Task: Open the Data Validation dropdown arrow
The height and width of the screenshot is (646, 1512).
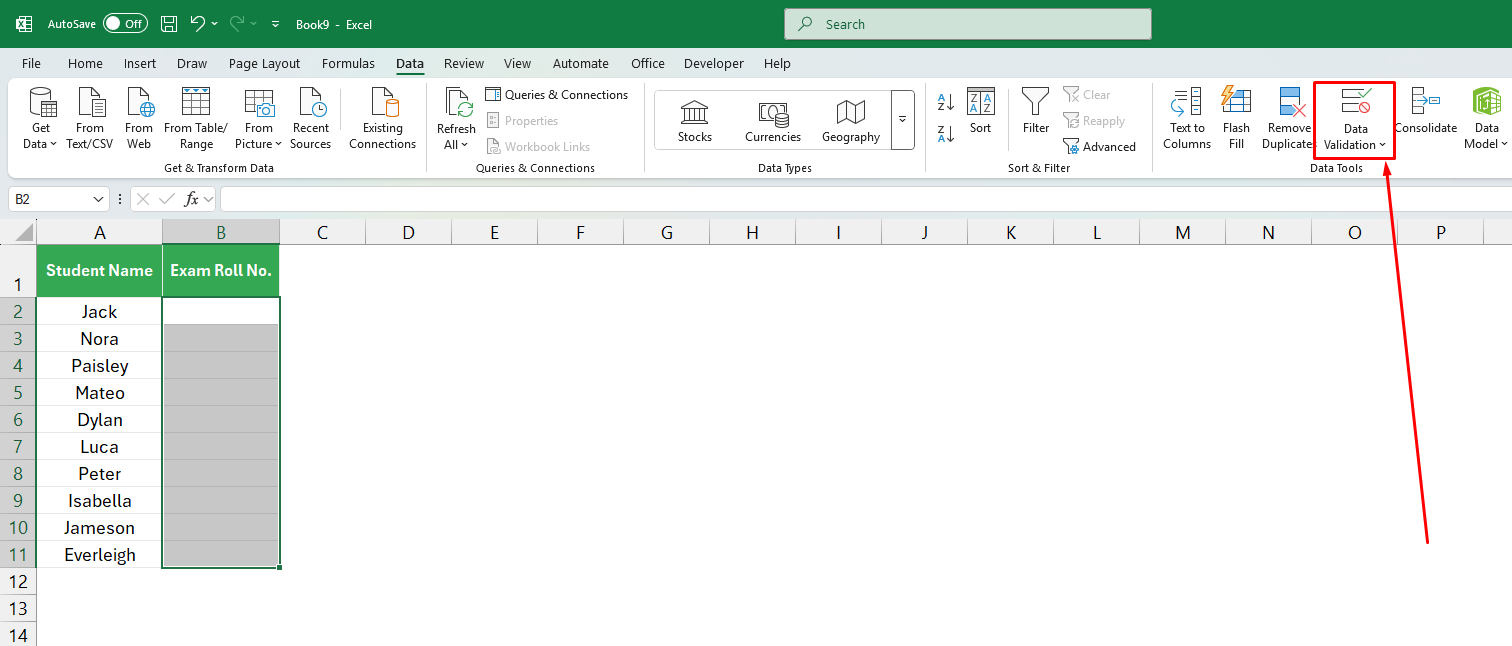Action: tap(1382, 146)
